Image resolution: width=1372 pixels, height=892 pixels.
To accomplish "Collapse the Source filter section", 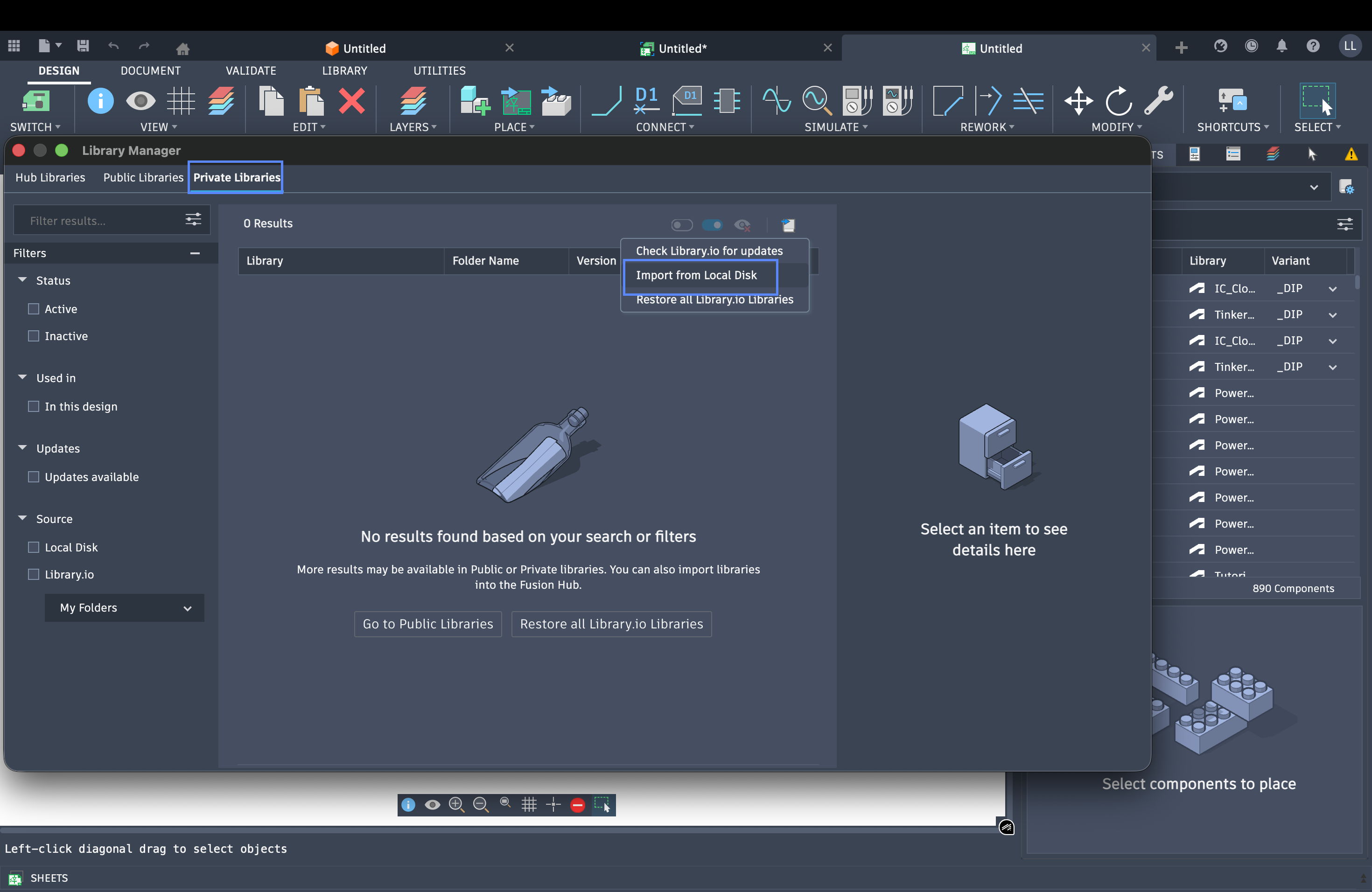I will 22,519.
